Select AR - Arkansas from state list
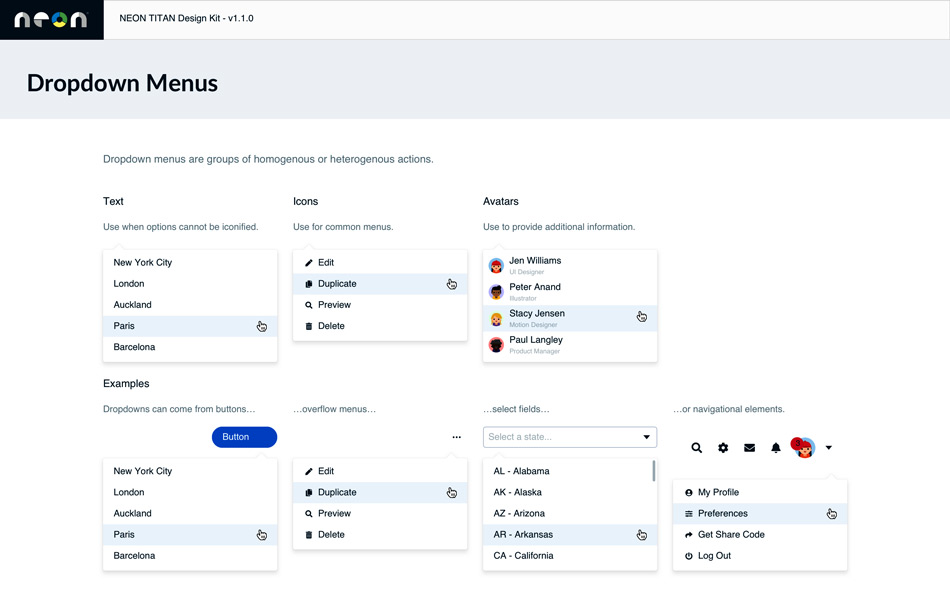The height and width of the screenshot is (612, 950). (523, 535)
